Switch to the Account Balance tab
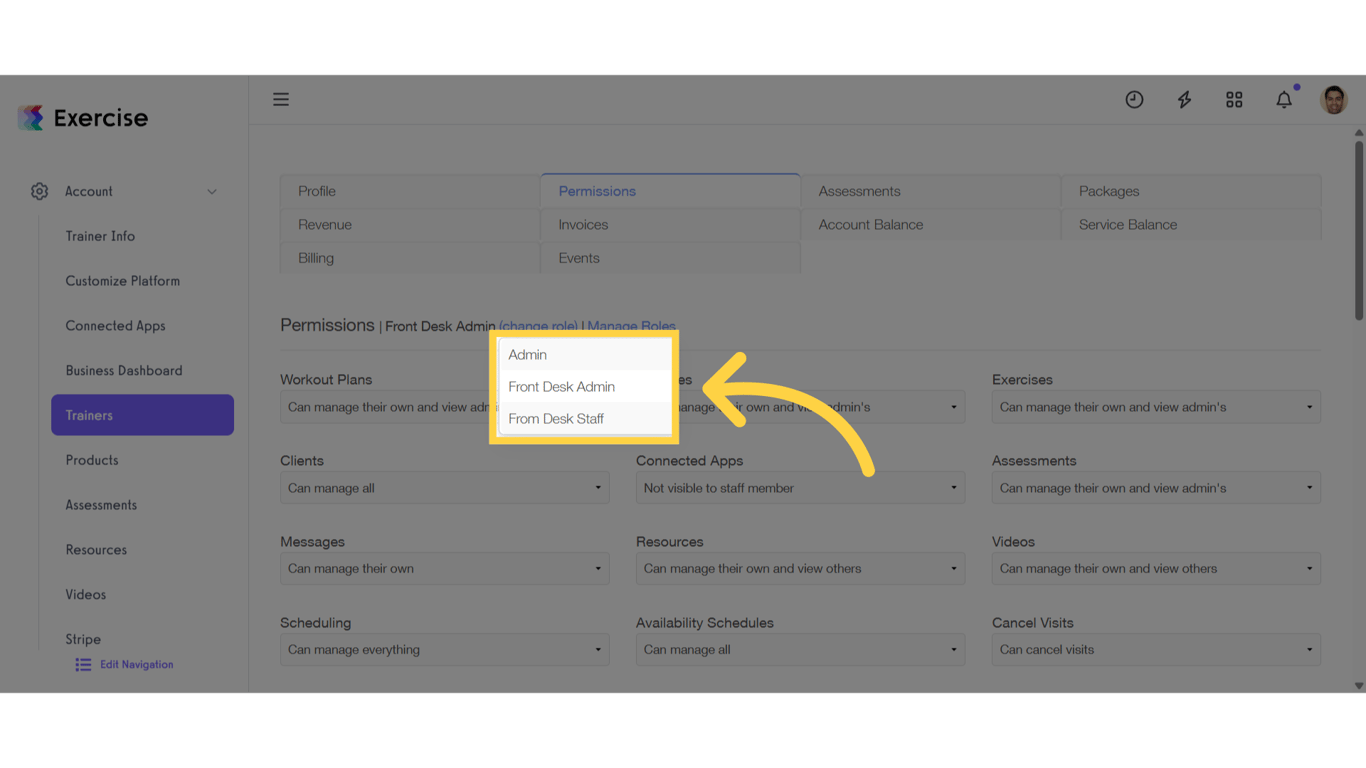Screen dimensions: 1366x768 930,225
